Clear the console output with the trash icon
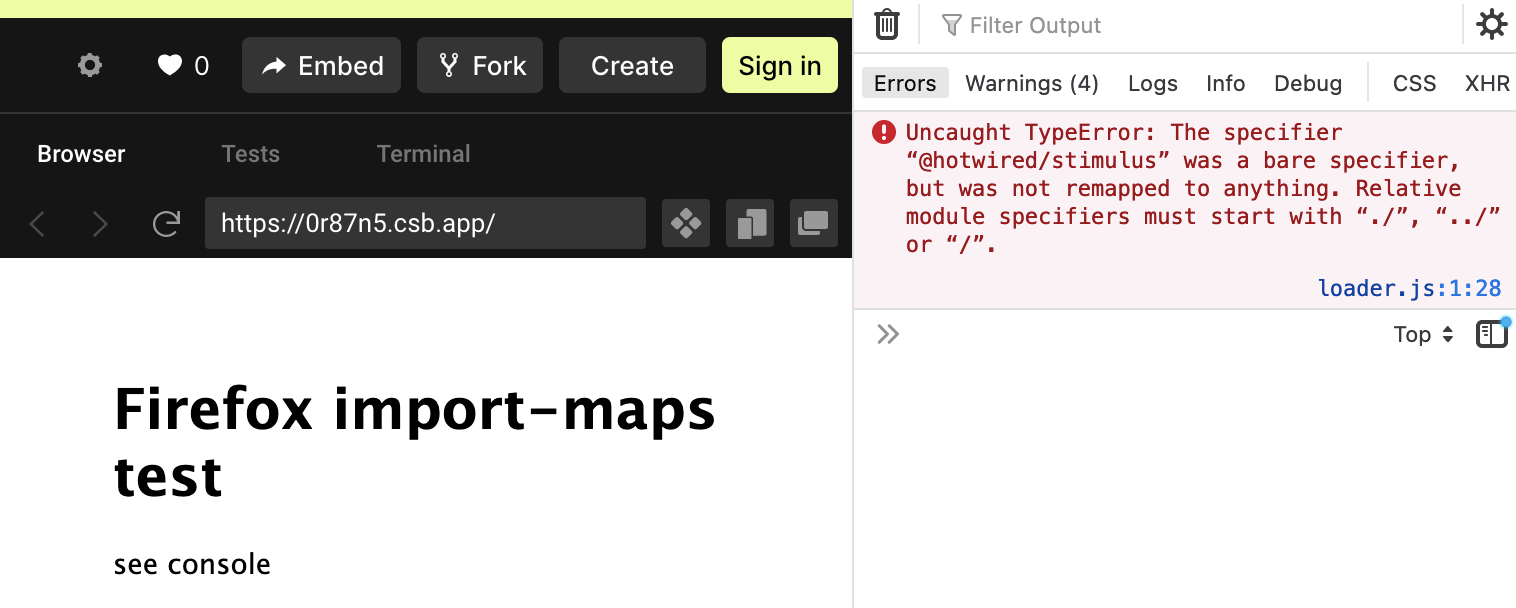The height and width of the screenshot is (608, 1516). pyautogui.click(x=886, y=24)
